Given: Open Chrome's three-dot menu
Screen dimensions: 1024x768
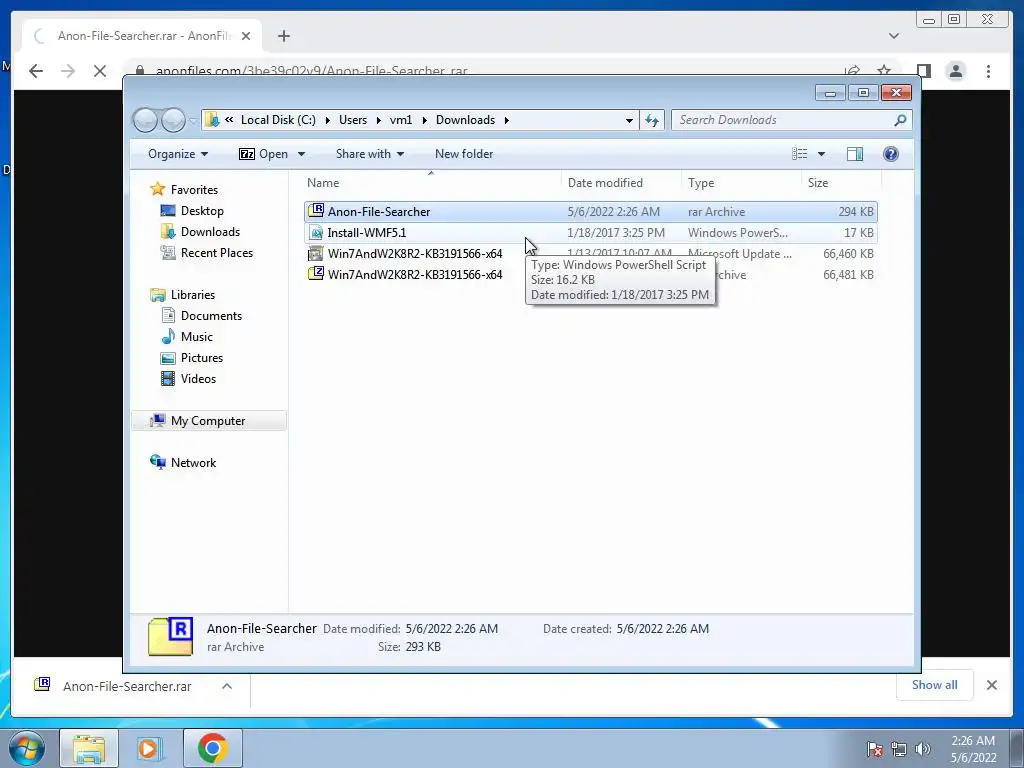Looking at the screenshot, I should click(x=988, y=71).
